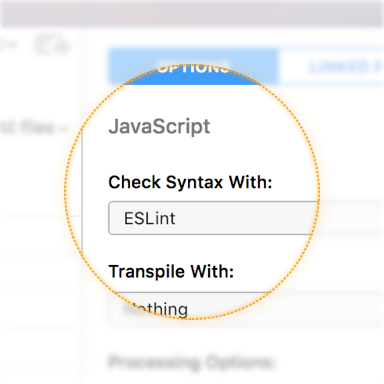
Task: Switch to the Options tab
Action: [193, 67]
